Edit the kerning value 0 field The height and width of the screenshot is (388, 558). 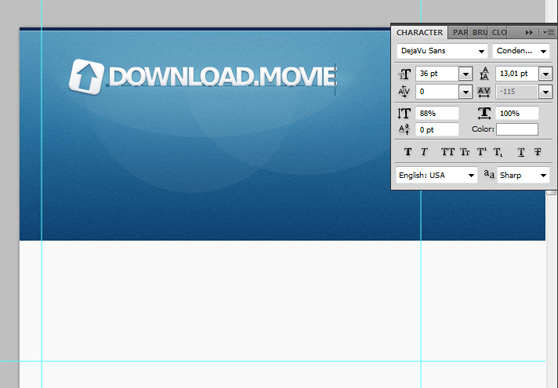[437, 92]
